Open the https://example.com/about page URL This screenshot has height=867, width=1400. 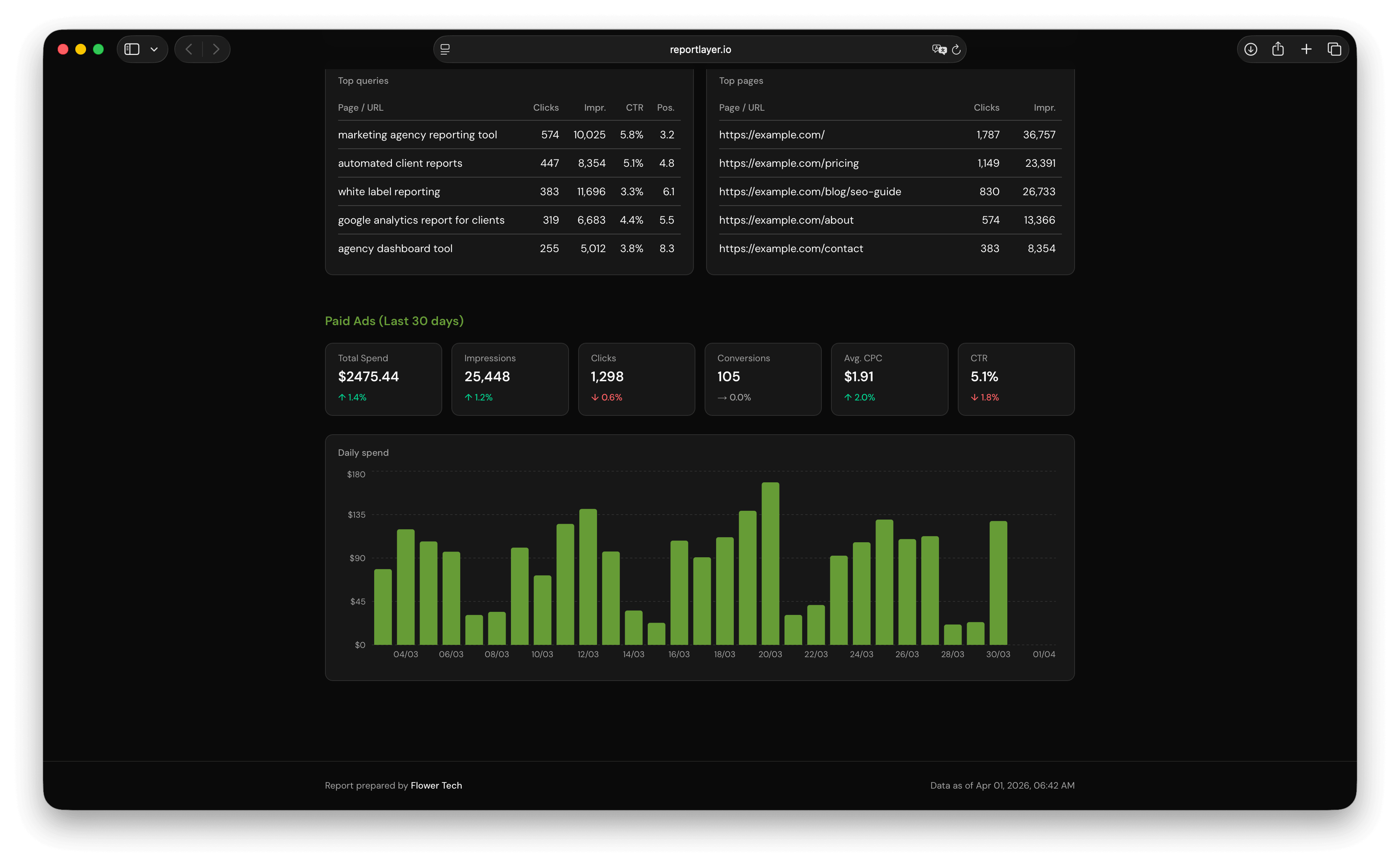(x=786, y=220)
